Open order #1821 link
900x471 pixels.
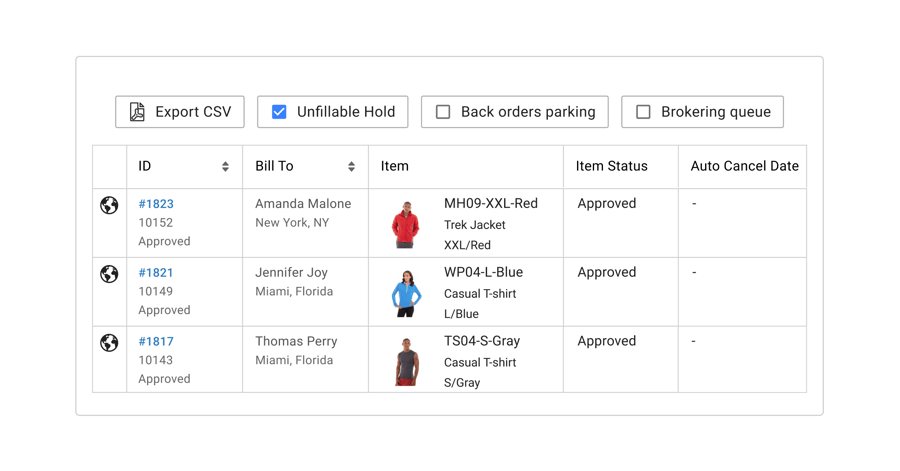pos(156,273)
